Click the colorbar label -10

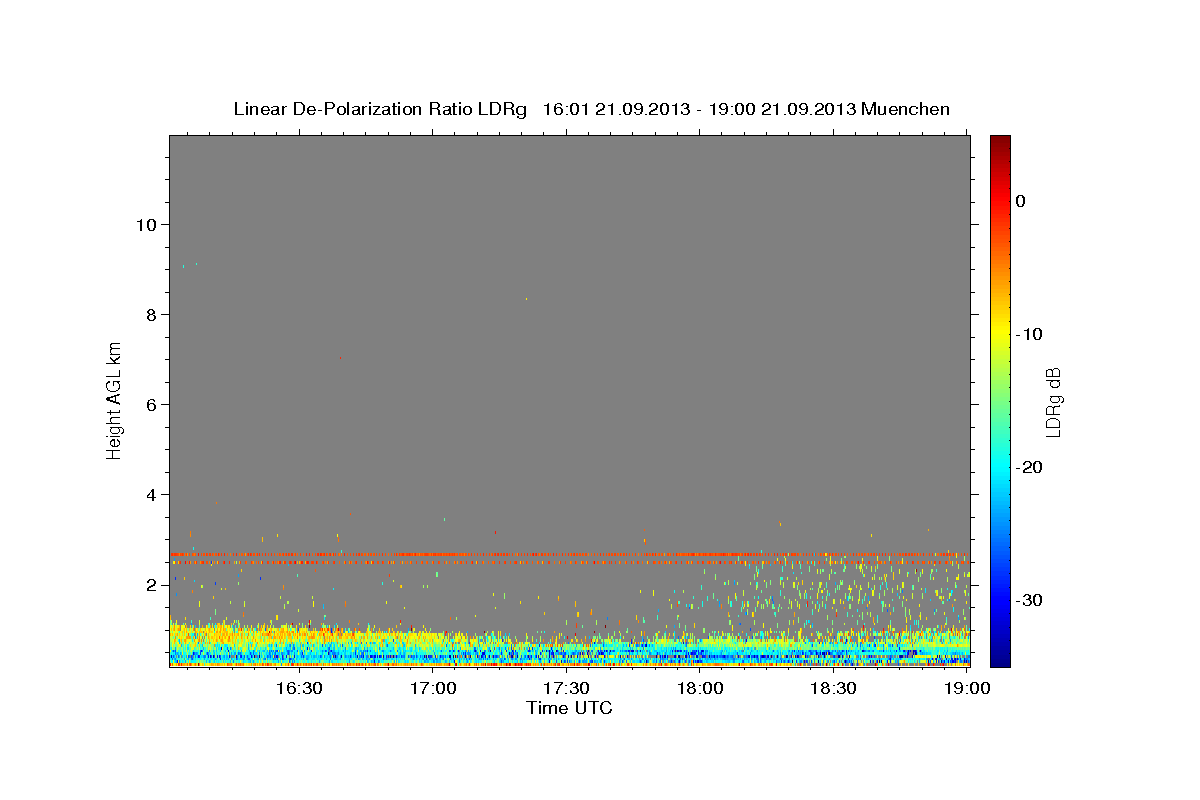click(1029, 334)
